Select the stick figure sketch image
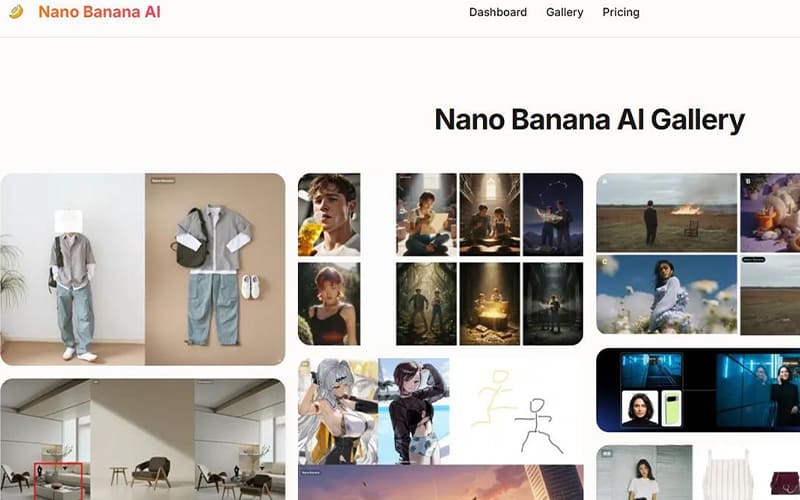The height and width of the screenshot is (500, 800). click(516, 411)
